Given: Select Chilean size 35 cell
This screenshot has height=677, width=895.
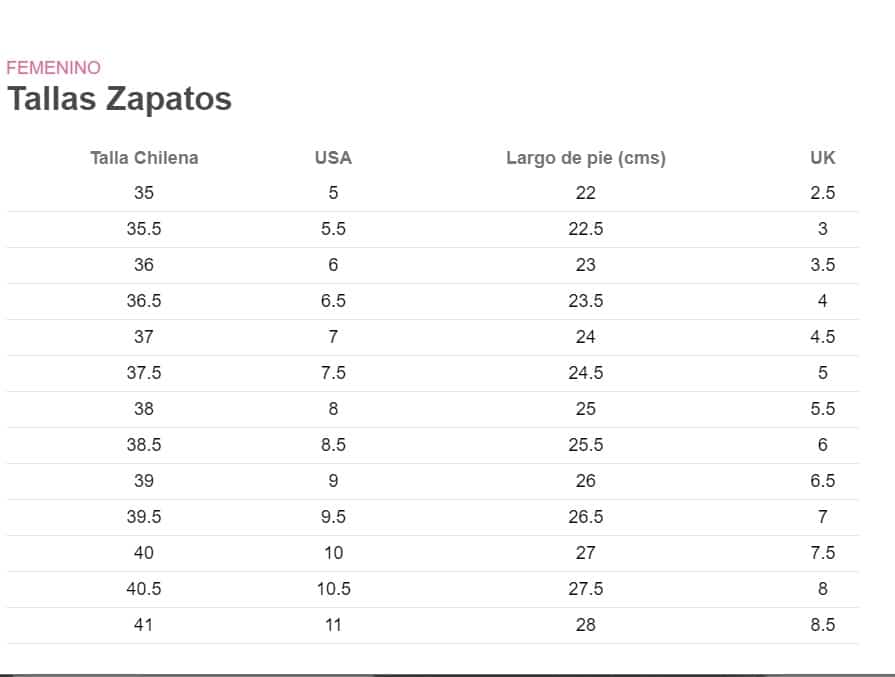Looking at the screenshot, I should (x=144, y=193).
